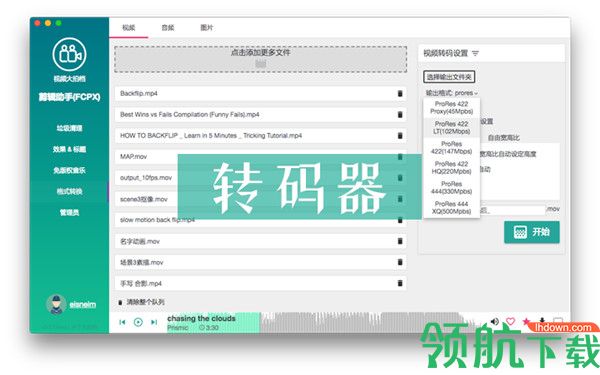Open 效果 & 标题 in the sidebar
This screenshot has width=600, height=375.
coord(69,149)
